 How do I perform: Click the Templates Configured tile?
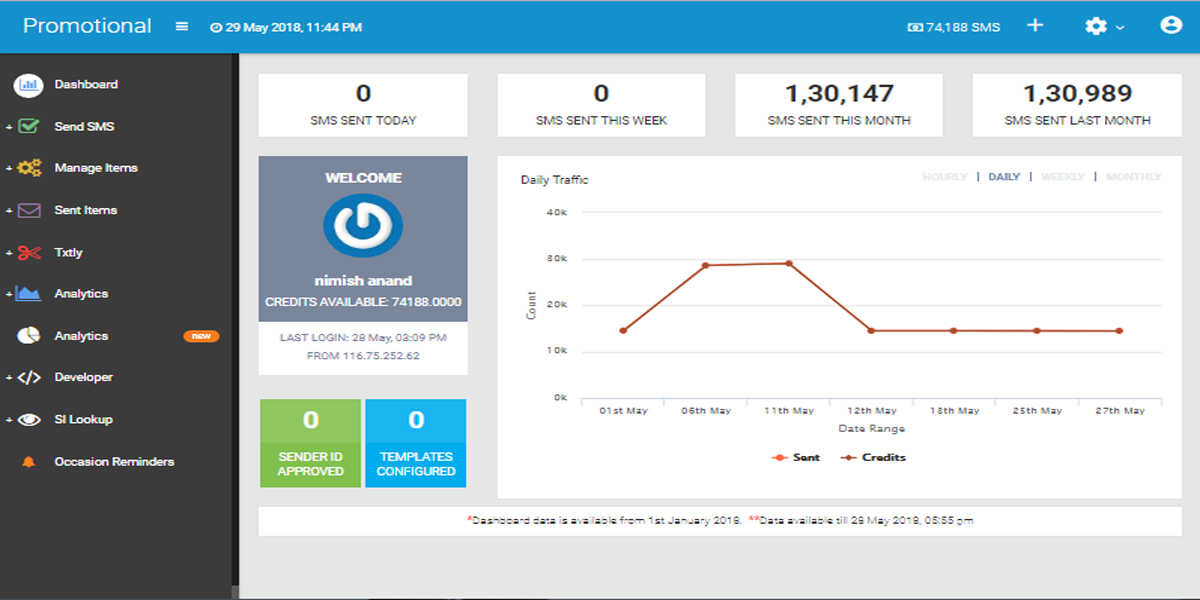(416, 443)
